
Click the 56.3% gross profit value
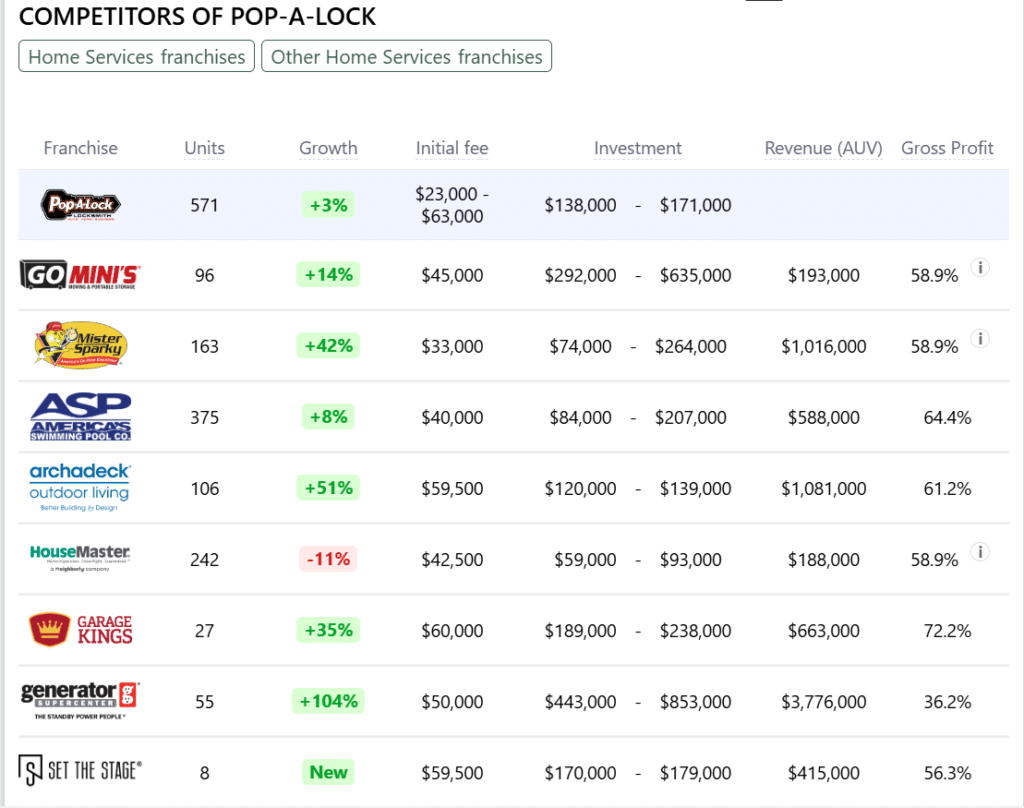(947, 773)
